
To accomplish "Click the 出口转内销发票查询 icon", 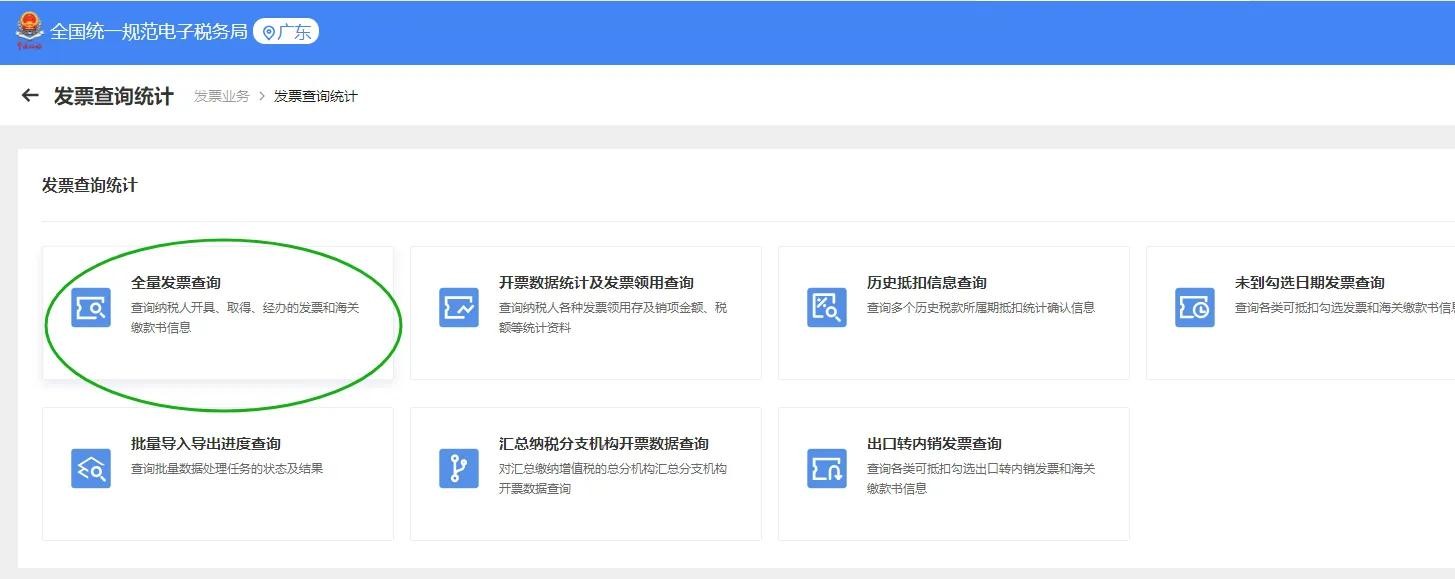I will click(827, 468).
